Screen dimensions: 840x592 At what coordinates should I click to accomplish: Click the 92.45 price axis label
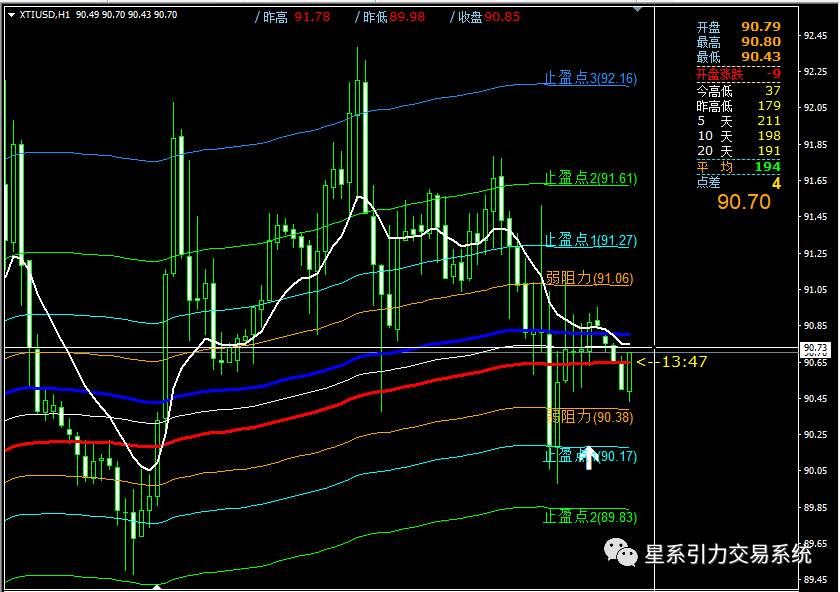pyautogui.click(x=815, y=36)
